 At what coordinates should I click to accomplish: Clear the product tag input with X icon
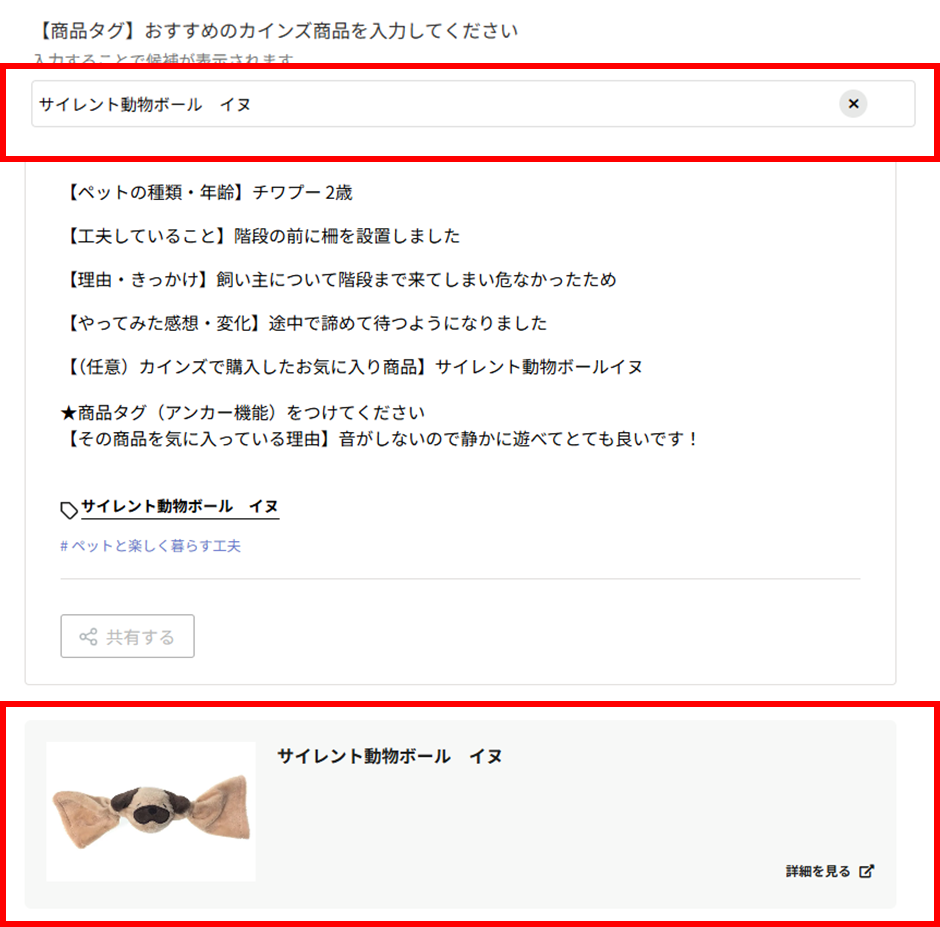click(x=853, y=104)
